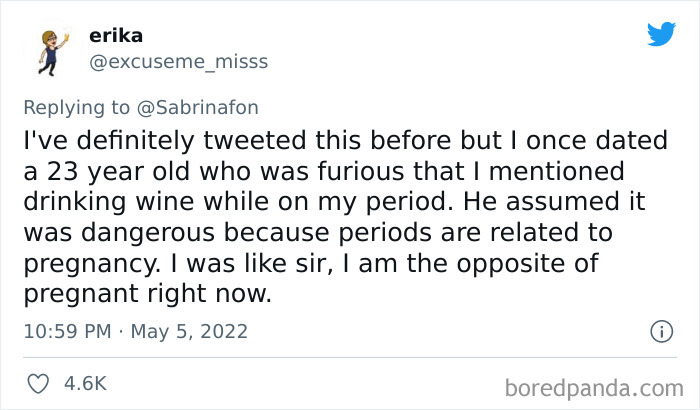Open erika's profile avatar
This screenshot has height=410, width=700.
[x=49, y=48]
